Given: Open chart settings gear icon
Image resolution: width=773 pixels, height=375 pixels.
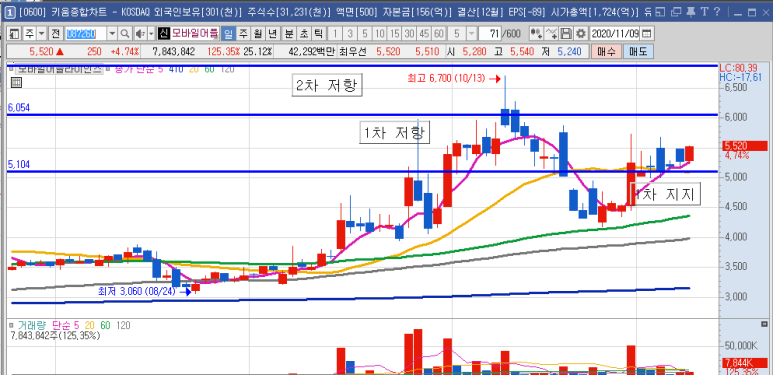Looking at the screenshot, I should coord(582,34).
